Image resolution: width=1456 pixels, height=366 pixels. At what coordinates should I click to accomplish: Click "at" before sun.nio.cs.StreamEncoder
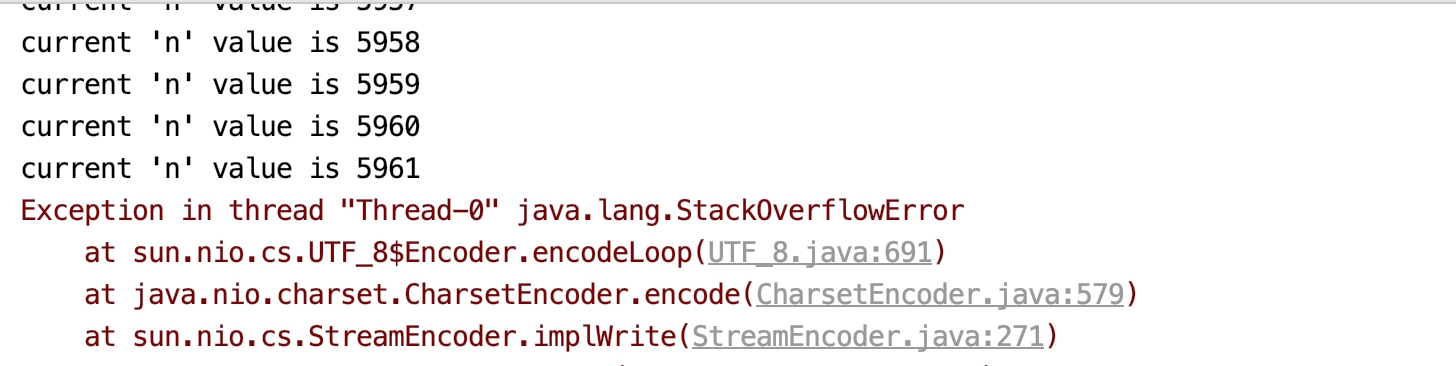pyautogui.click(x=101, y=337)
